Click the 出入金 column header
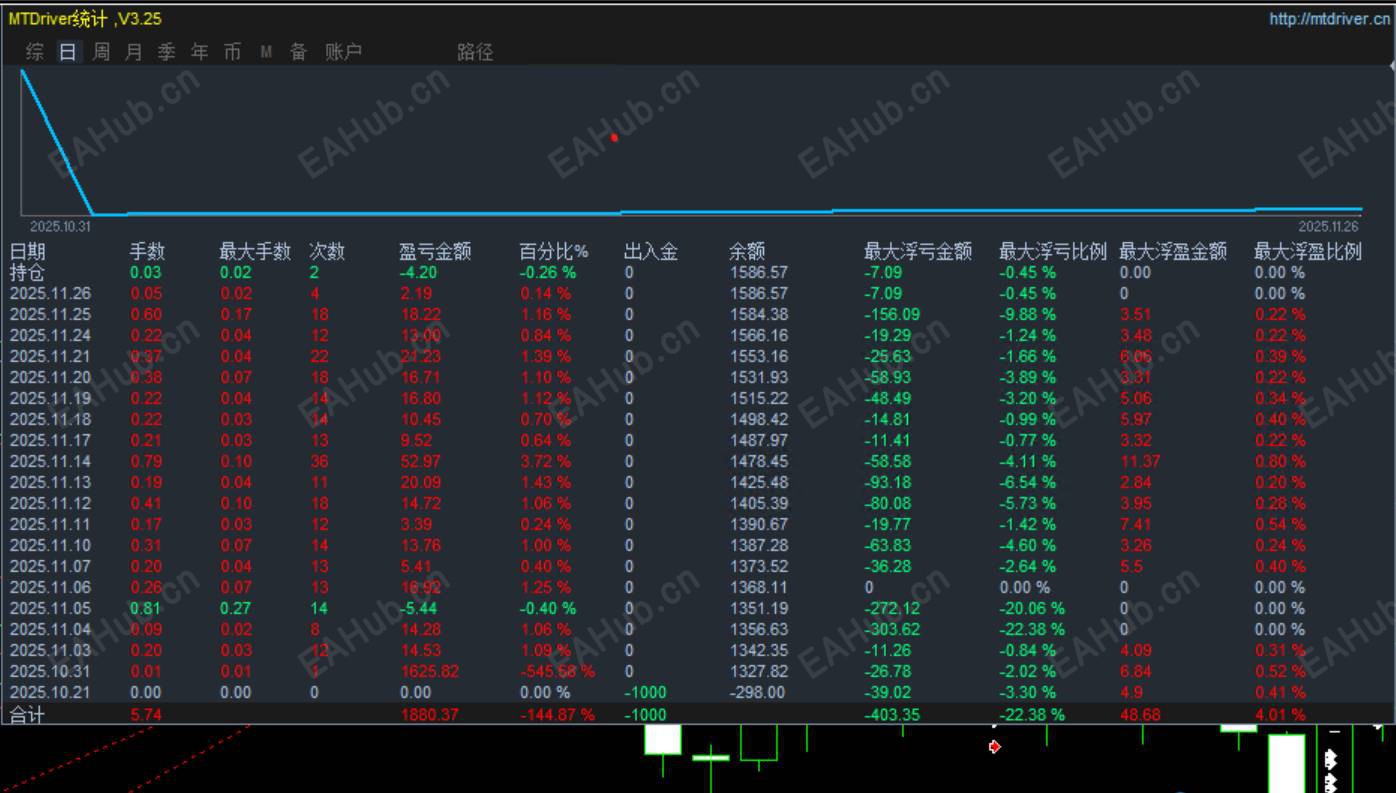Viewport: 1396px width, 793px height. [651, 252]
